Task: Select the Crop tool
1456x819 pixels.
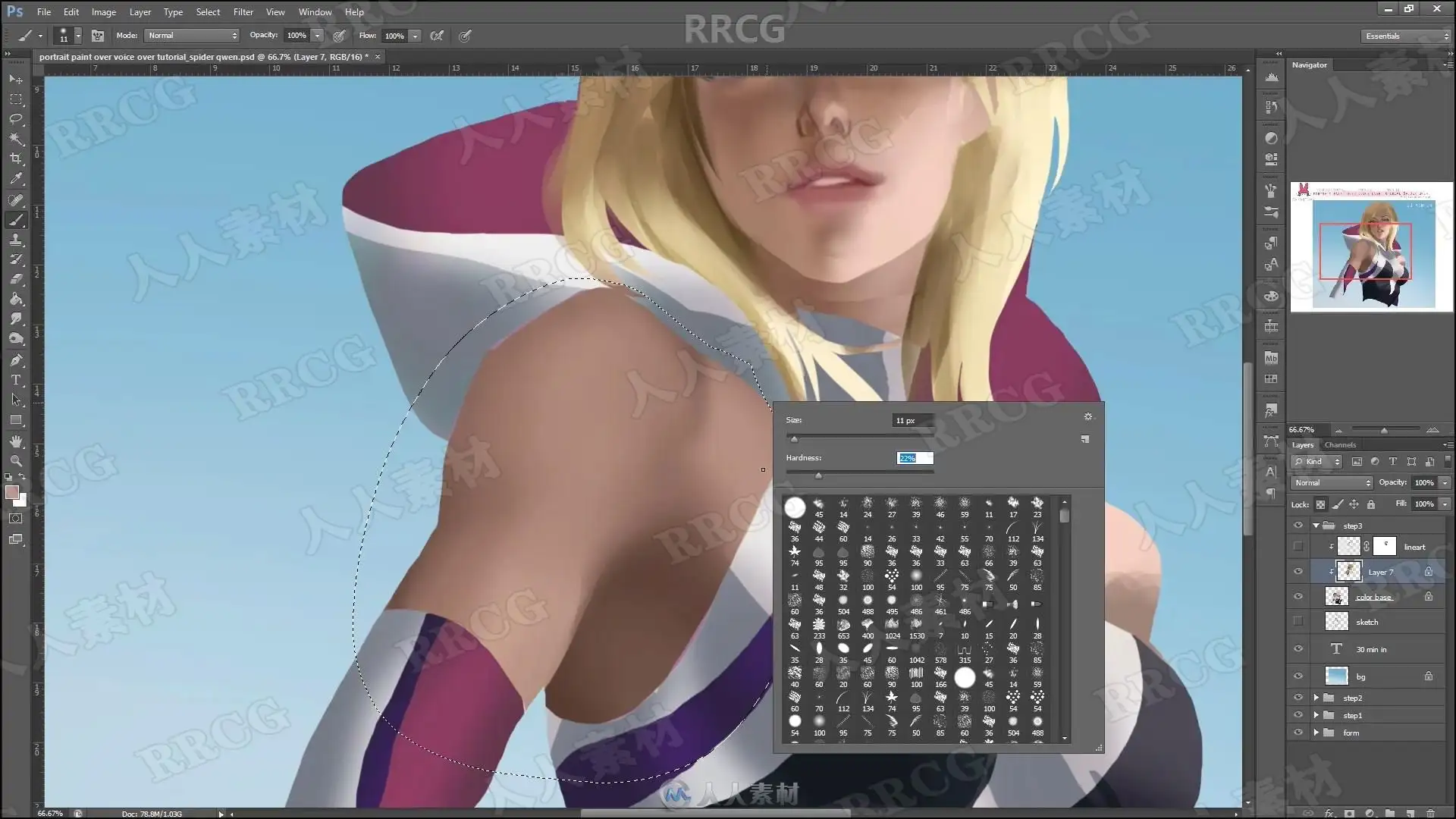Action: [x=16, y=158]
